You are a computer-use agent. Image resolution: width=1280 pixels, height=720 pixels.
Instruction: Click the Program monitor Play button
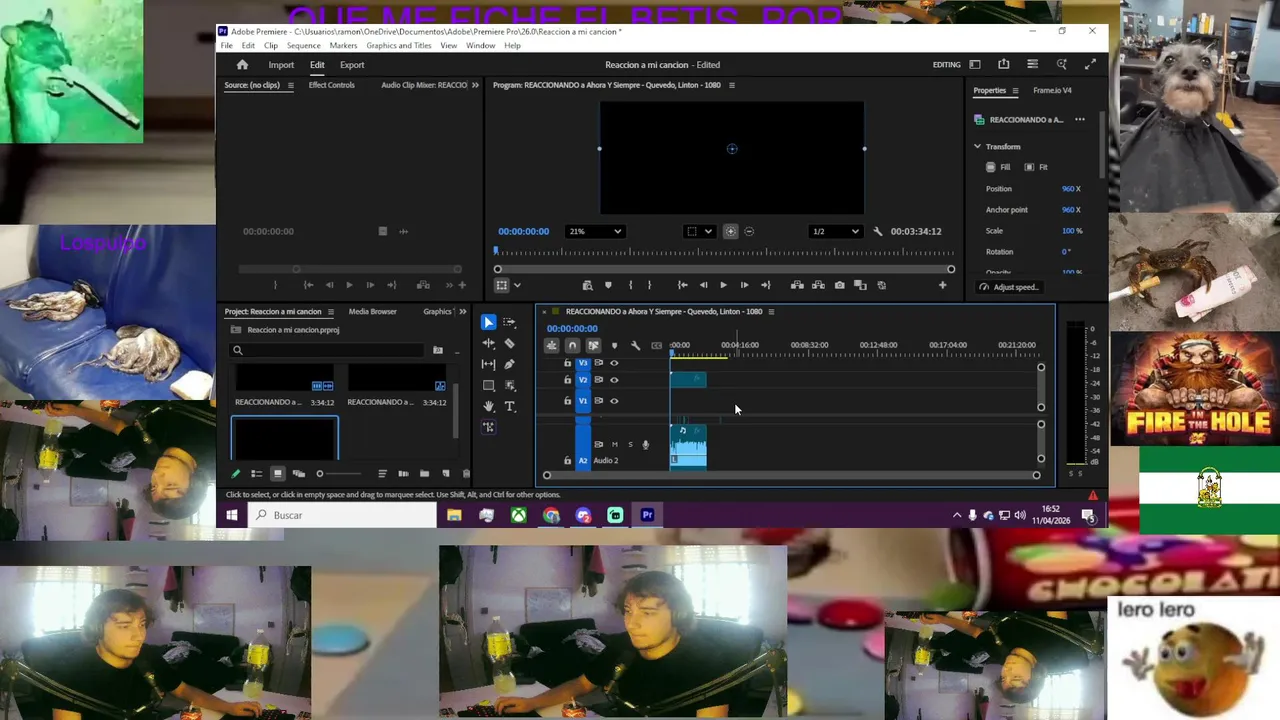[723, 285]
